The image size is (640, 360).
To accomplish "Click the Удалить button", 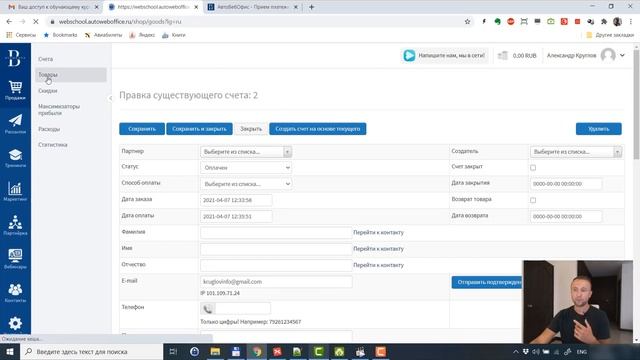I will click(x=599, y=129).
